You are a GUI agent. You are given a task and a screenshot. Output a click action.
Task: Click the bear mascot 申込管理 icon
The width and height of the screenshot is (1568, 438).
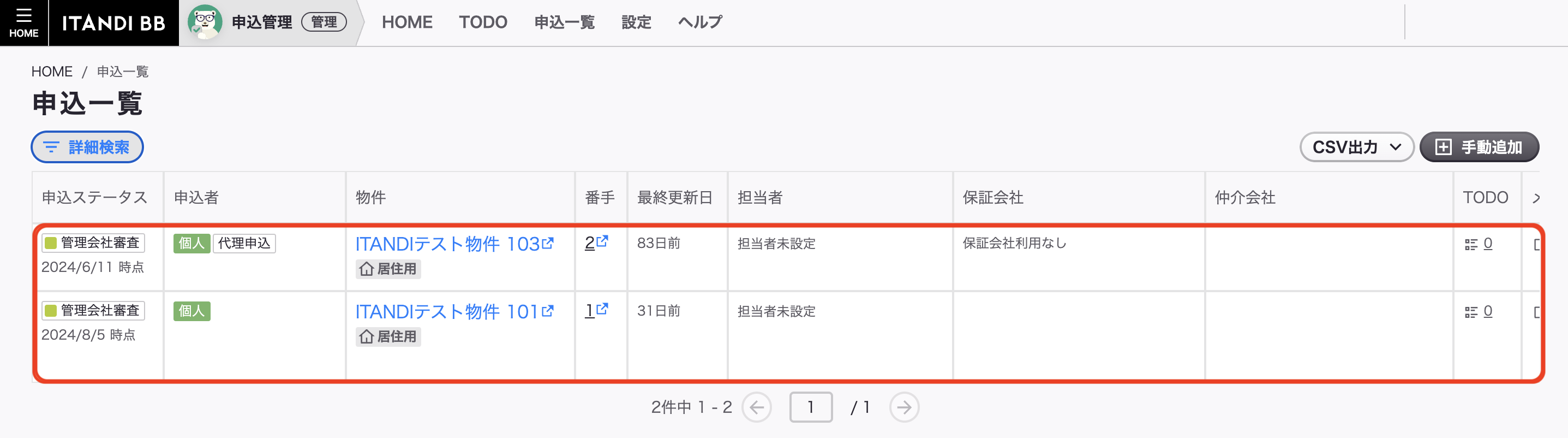point(205,22)
